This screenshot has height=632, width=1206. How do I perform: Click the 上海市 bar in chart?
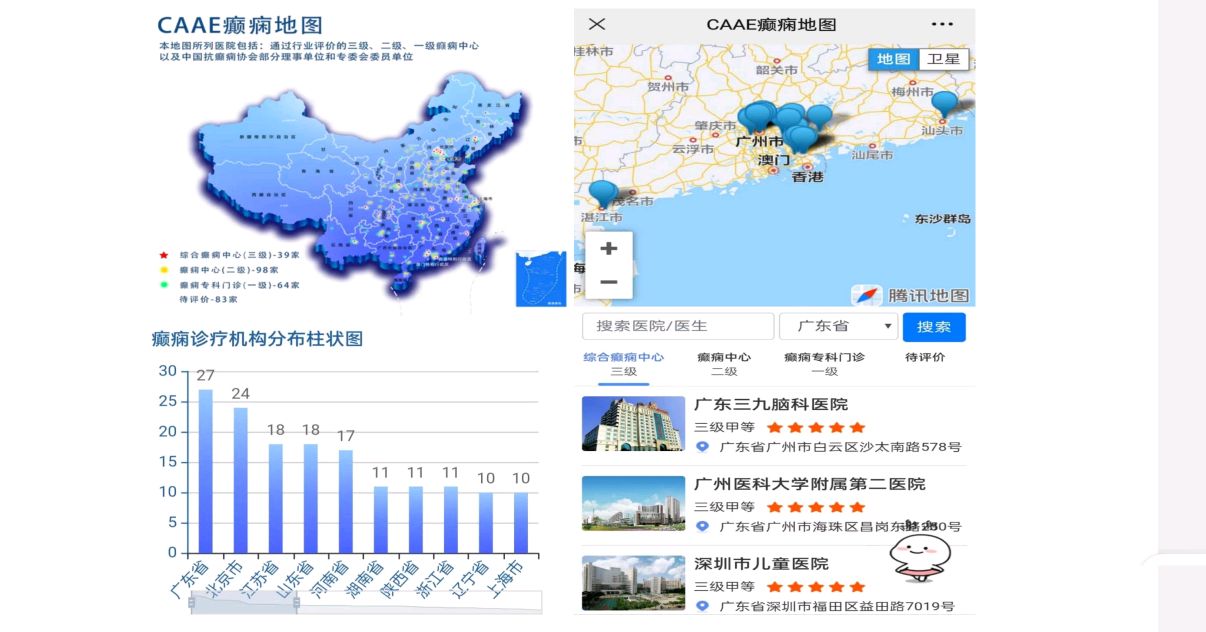pos(521,522)
